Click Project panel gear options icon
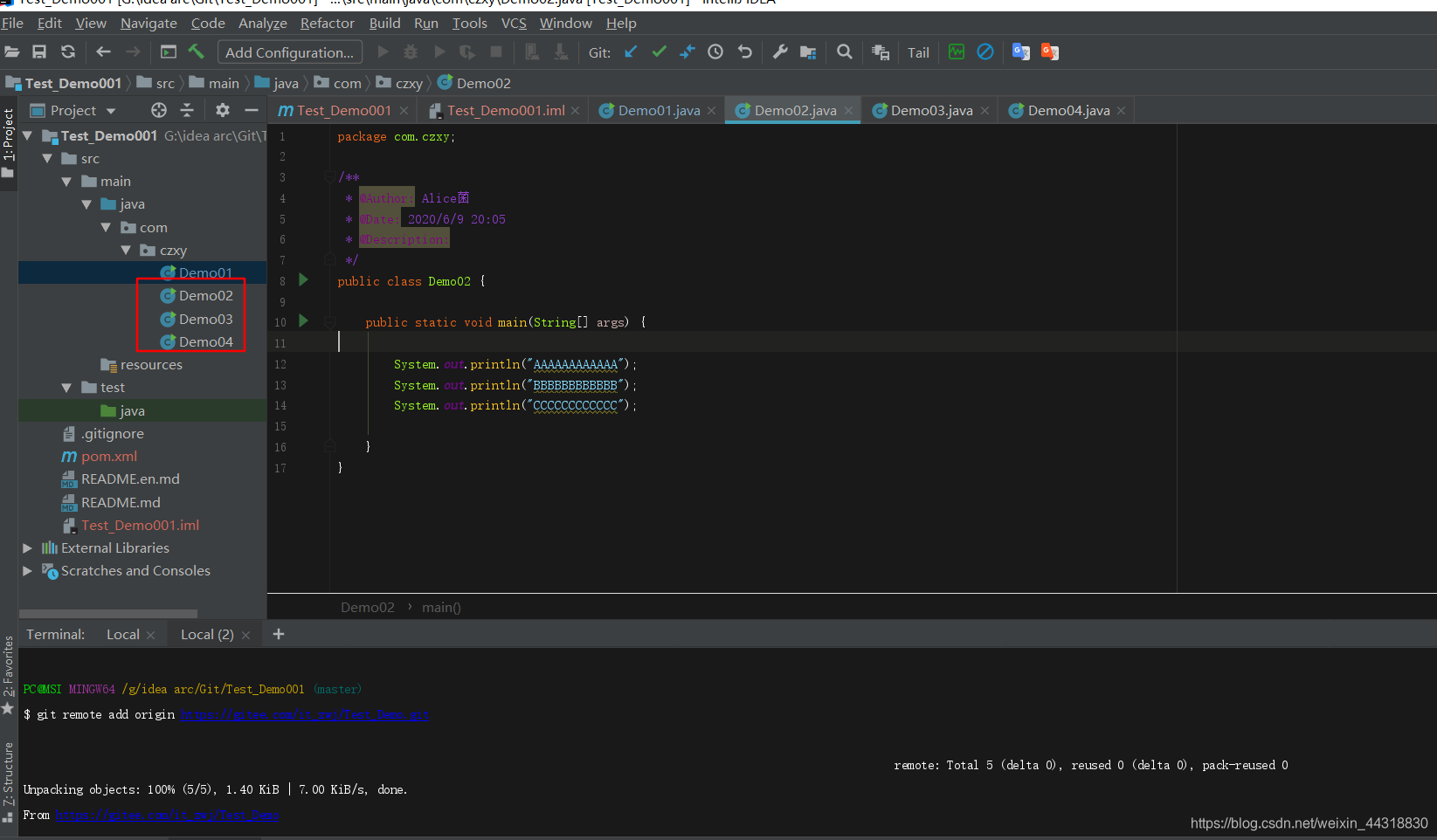 pos(223,110)
